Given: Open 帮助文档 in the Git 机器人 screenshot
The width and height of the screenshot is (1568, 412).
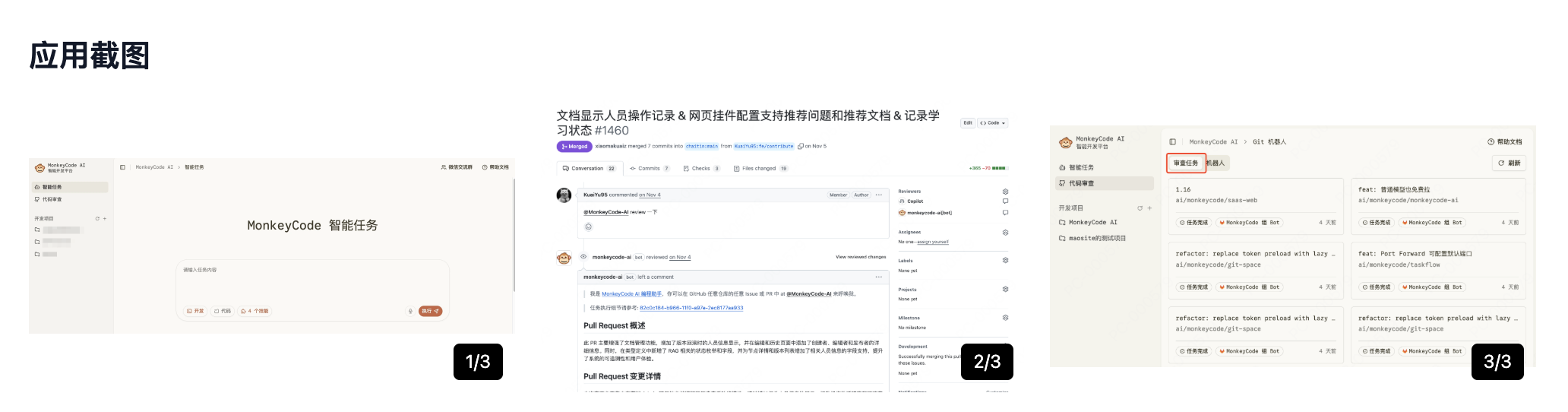Looking at the screenshot, I should (1505, 142).
